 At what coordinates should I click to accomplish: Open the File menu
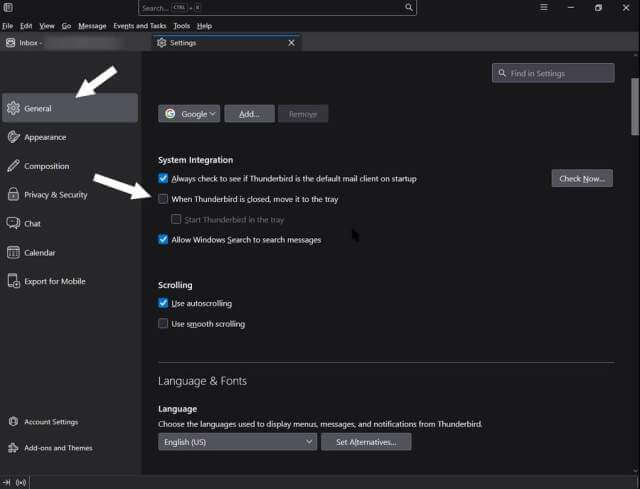click(7, 26)
